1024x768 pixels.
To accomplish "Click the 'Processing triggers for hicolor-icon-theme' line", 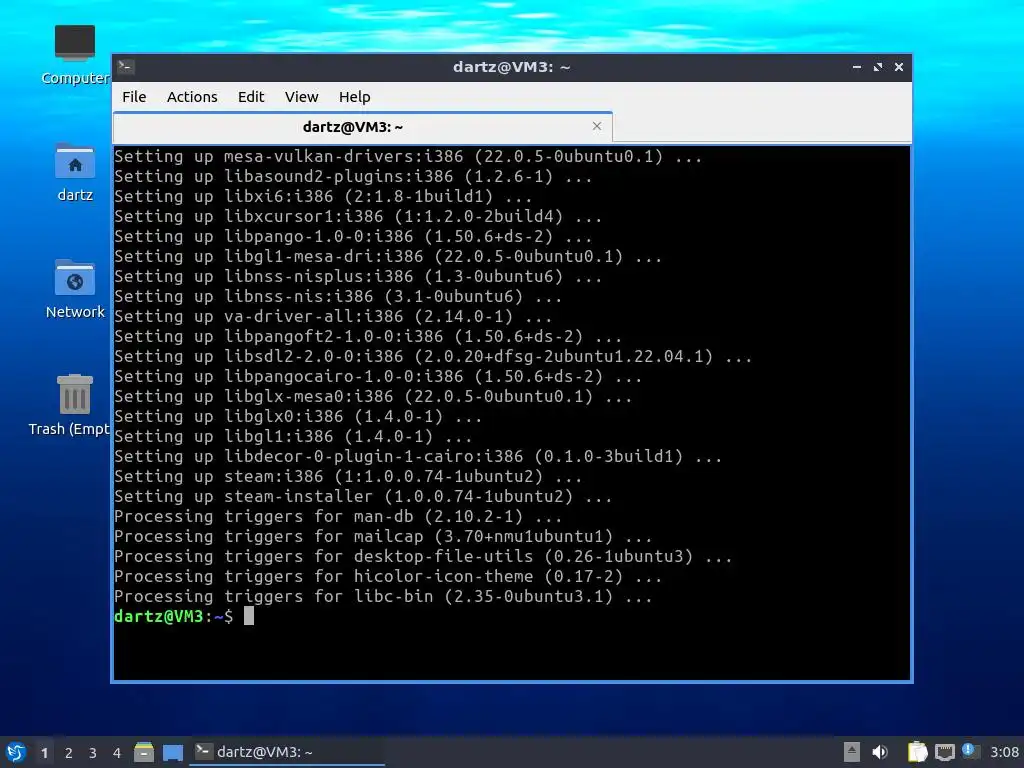I will pos(389,576).
